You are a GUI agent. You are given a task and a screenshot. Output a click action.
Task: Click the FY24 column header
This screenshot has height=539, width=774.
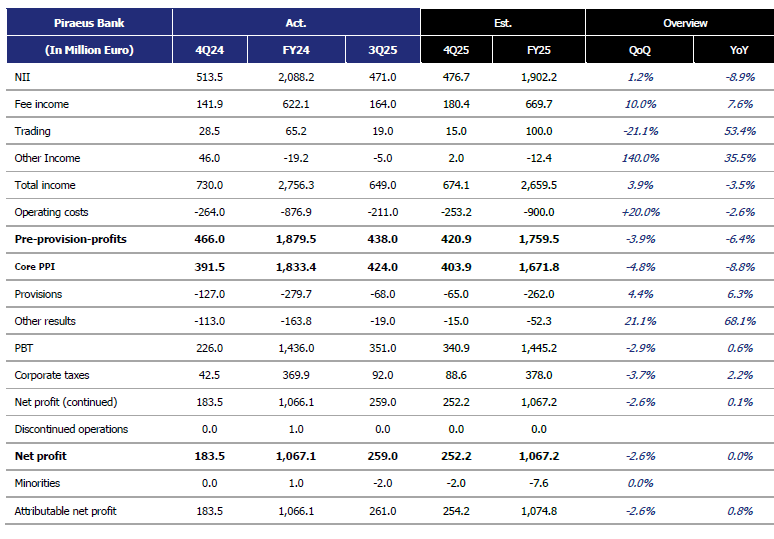click(296, 50)
